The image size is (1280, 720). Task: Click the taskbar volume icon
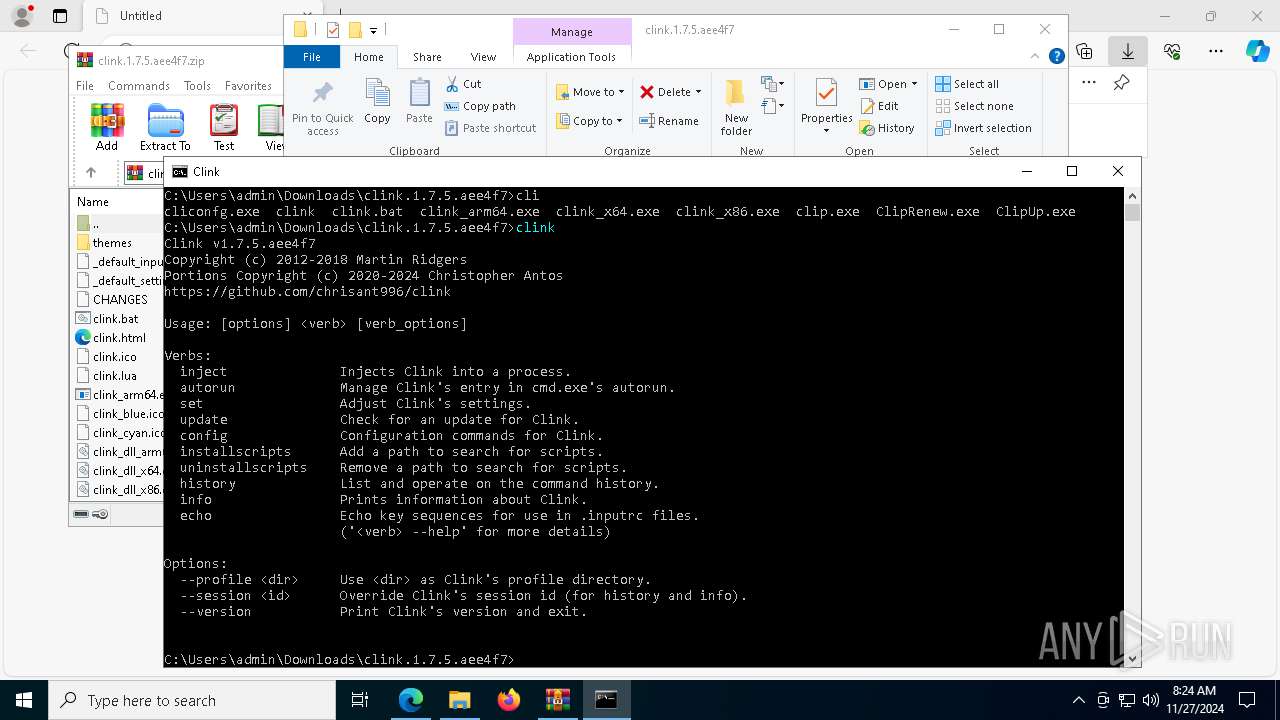(x=1150, y=700)
